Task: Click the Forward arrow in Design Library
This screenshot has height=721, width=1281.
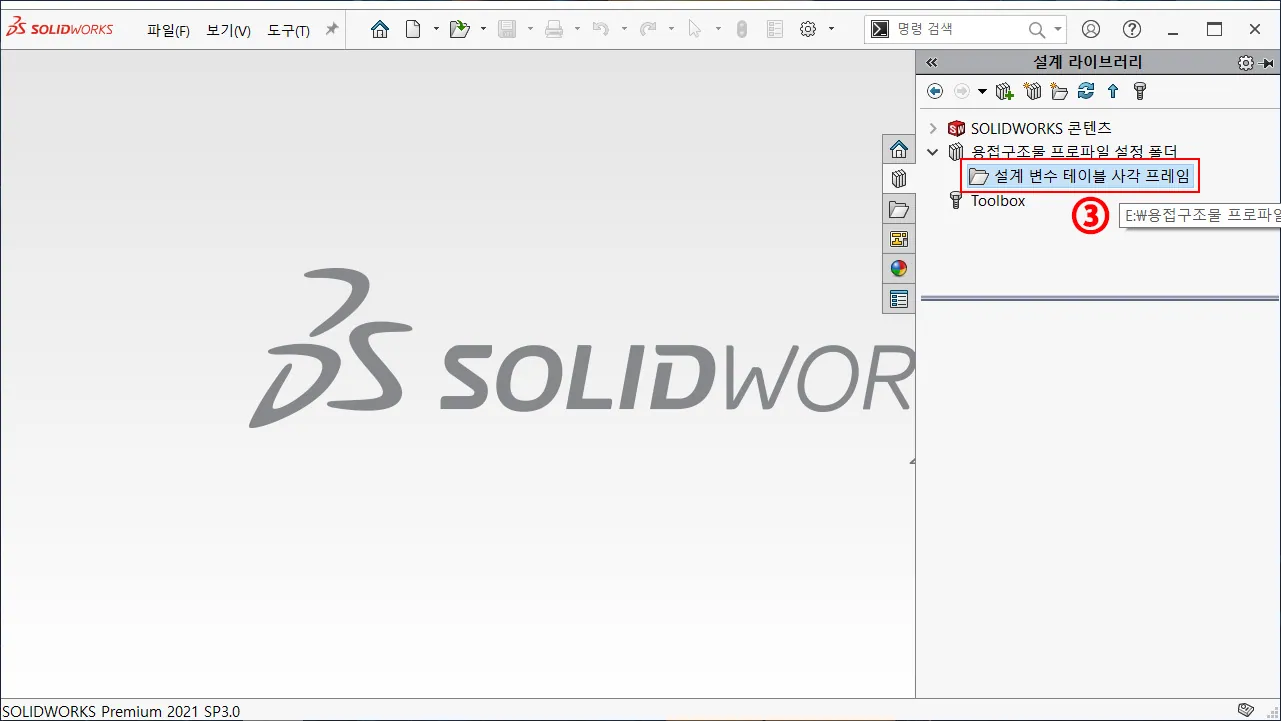Action: click(962, 91)
